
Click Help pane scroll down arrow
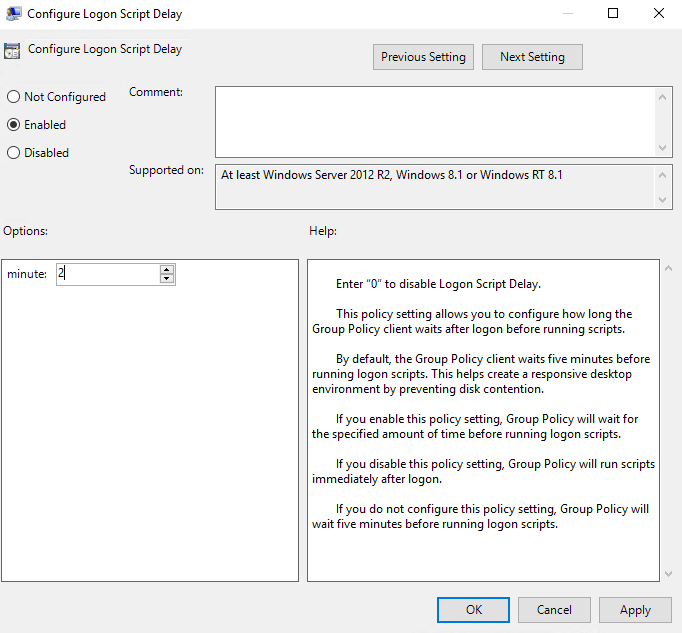pos(669,574)
